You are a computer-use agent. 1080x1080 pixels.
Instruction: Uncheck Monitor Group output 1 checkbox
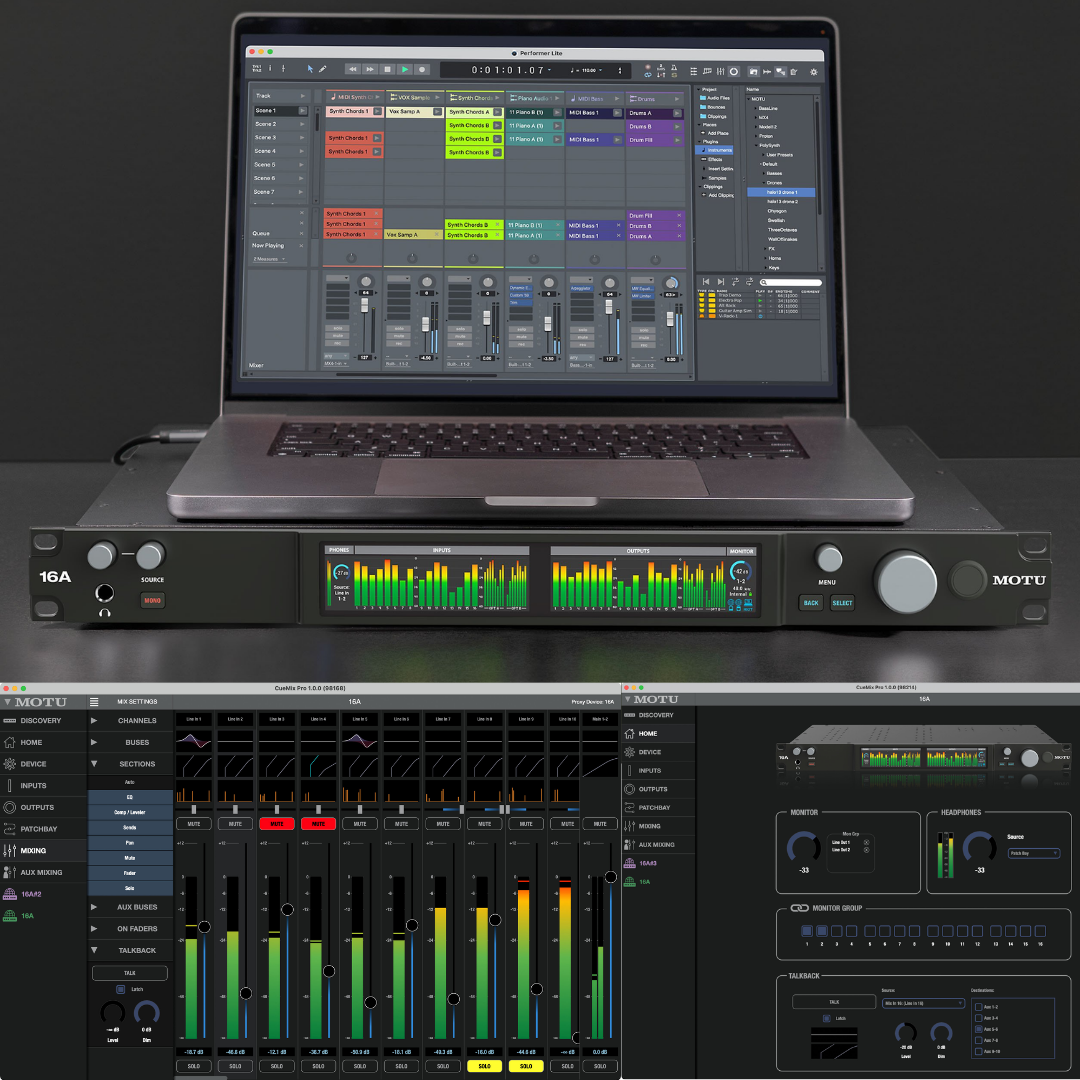click(807, 931)
